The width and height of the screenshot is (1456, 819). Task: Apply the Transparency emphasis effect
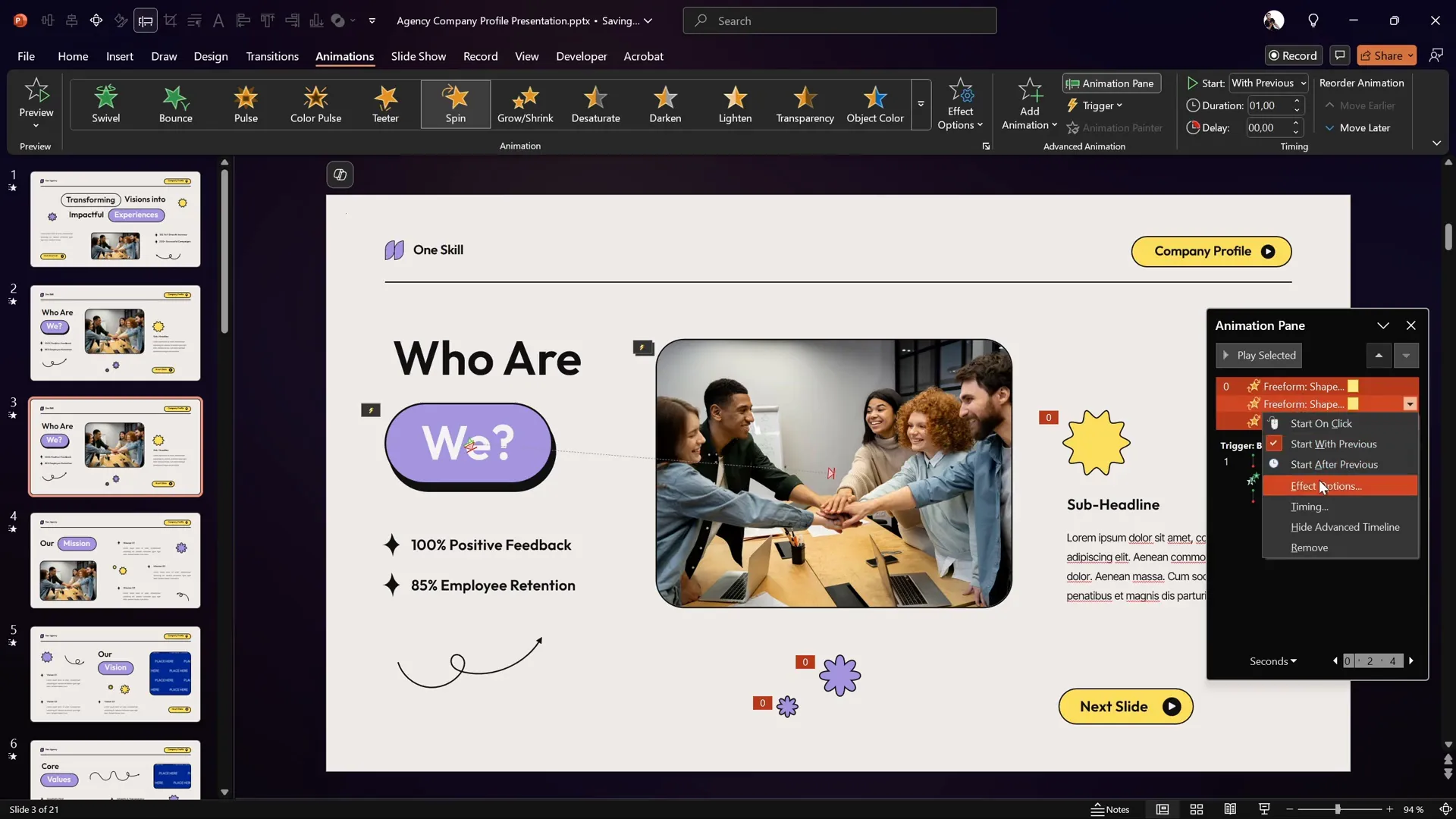[804, 104]
